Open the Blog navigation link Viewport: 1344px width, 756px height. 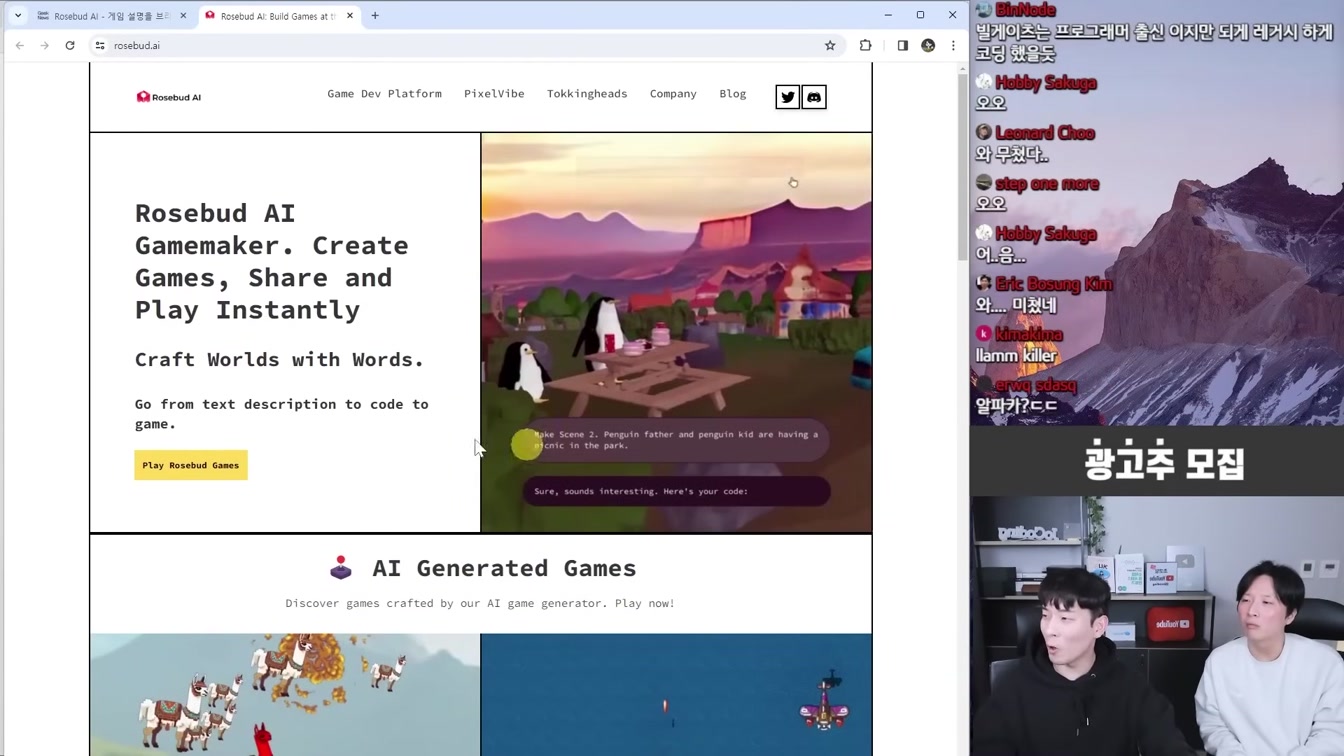click(x=733, y=94)
